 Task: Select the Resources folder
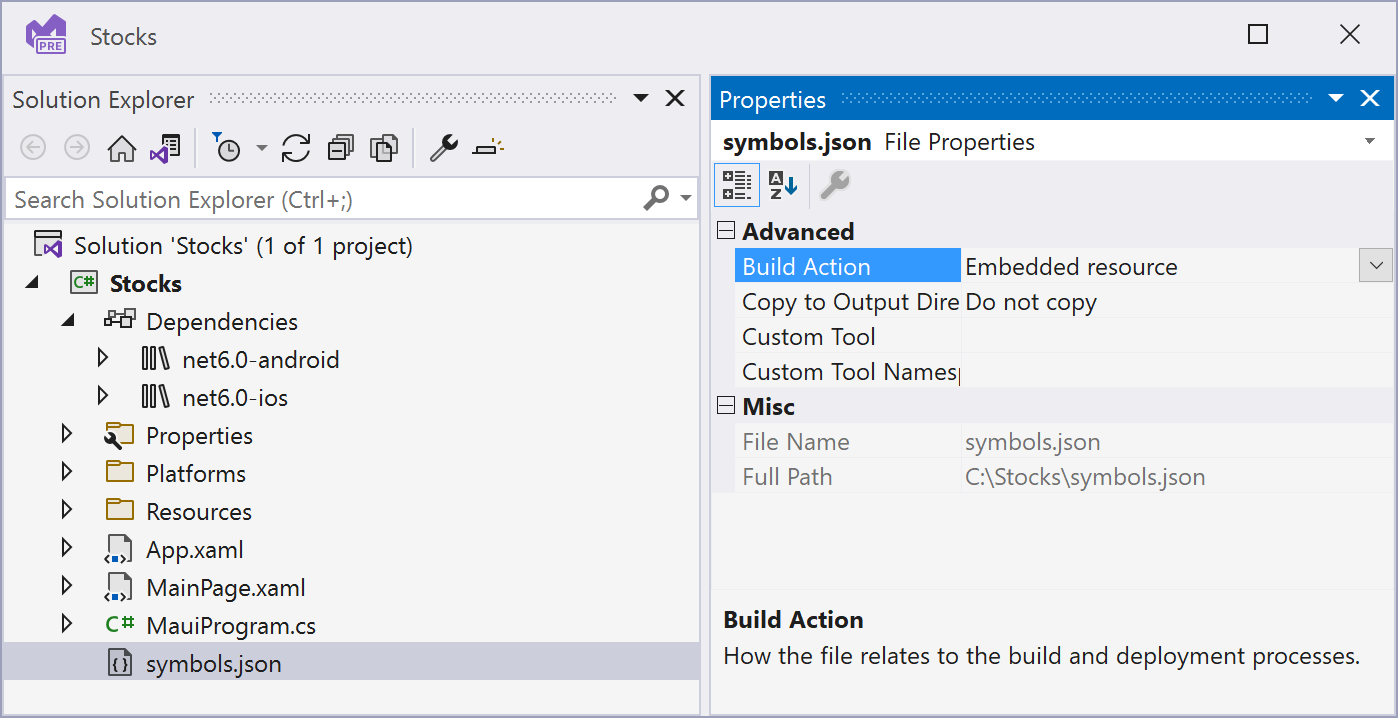click(x=199, y=512)
